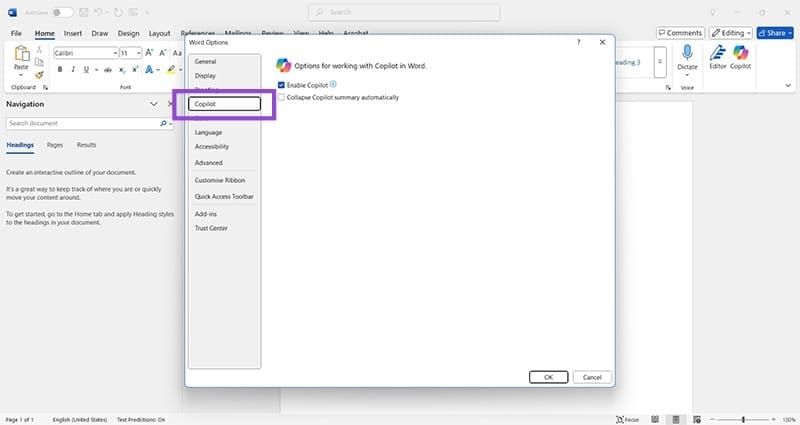This screenshot has width=800, height=425.
Task: Open the Calibri font name dropdown
Action: click(x=84, y=52)
